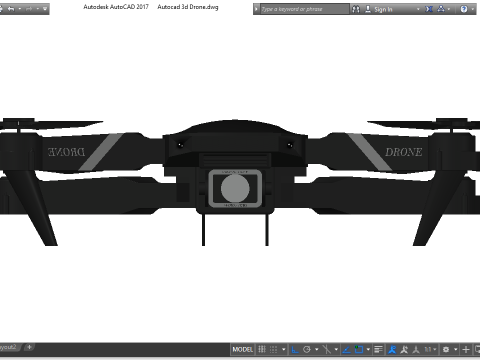The height and width of the screenshot is (360, 480).
Task: Open workspace switching dropdown arrow
Action: point(456,349)
